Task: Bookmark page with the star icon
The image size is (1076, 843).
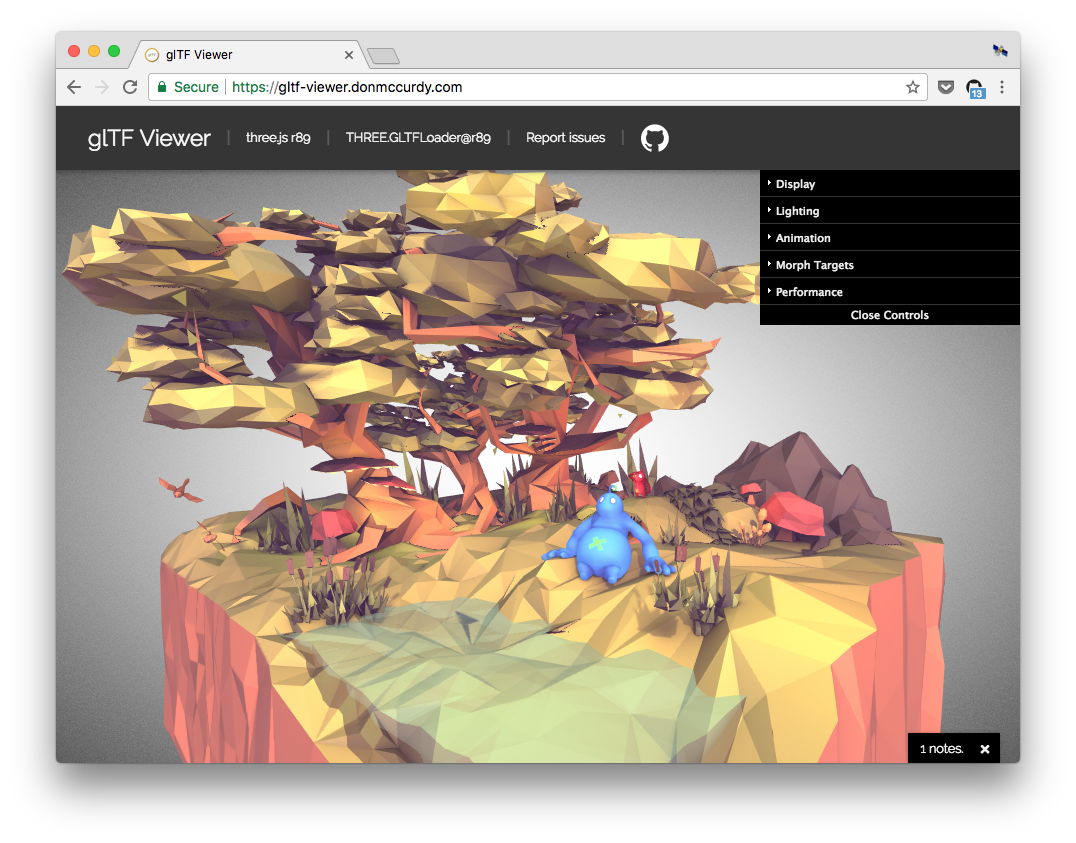Action: click(x=912, y=87)
